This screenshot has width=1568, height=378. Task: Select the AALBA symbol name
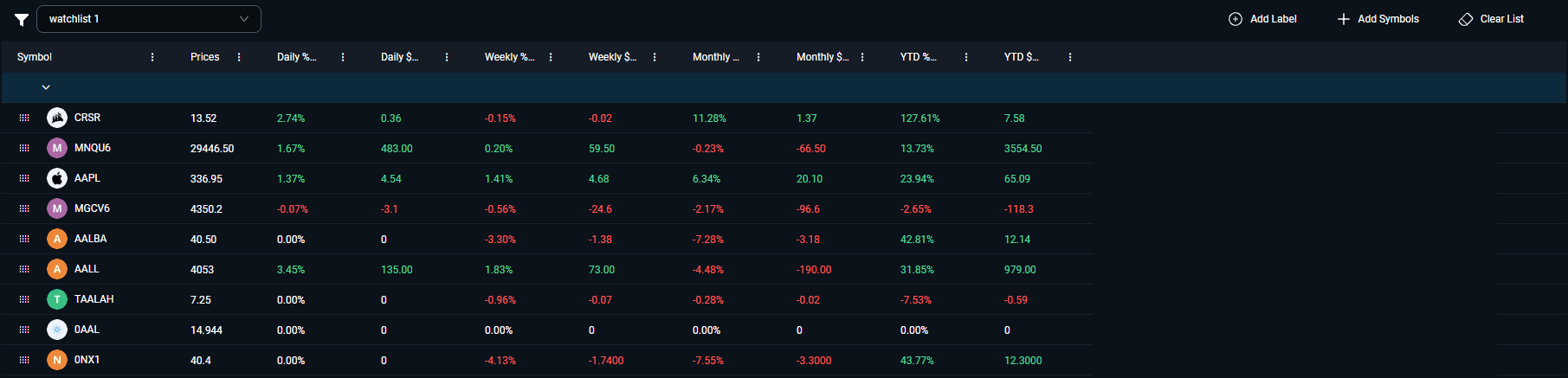91,239
